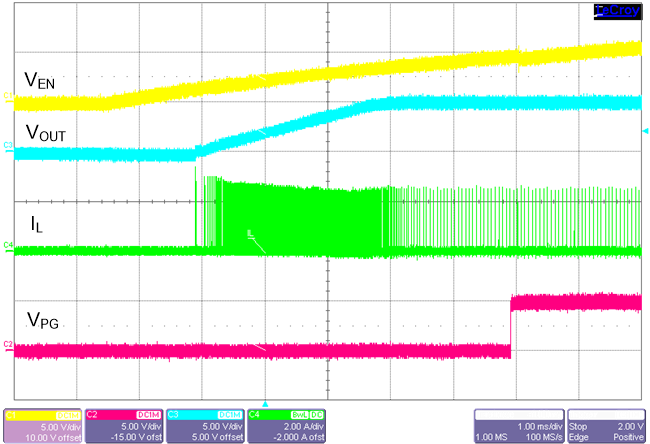The width and height of the screenshot is (650, 444).
Task: Click the LeCroy logo in top-right corner
Action: [x=616, y=10]
